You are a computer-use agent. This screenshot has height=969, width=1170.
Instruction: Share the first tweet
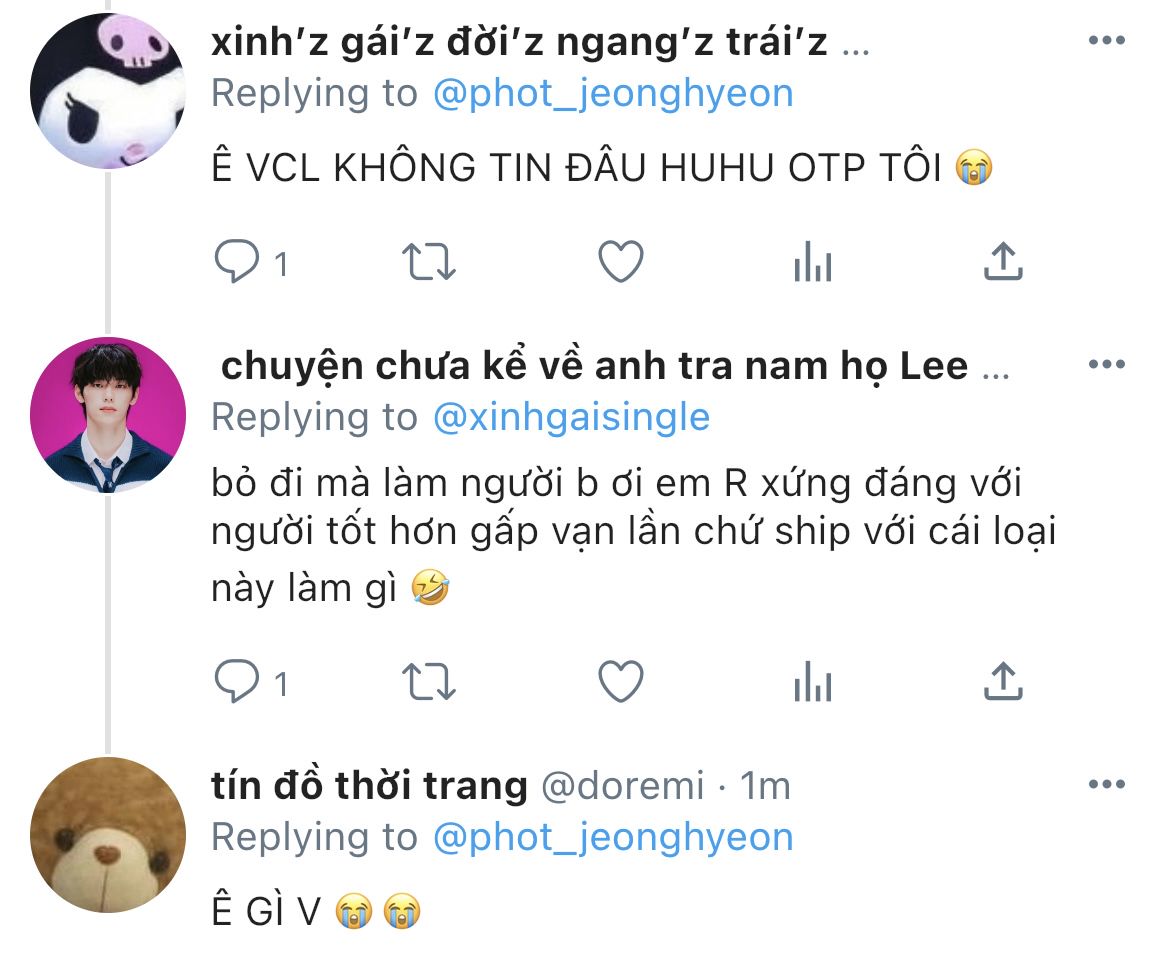click(x=1003, y=261)
